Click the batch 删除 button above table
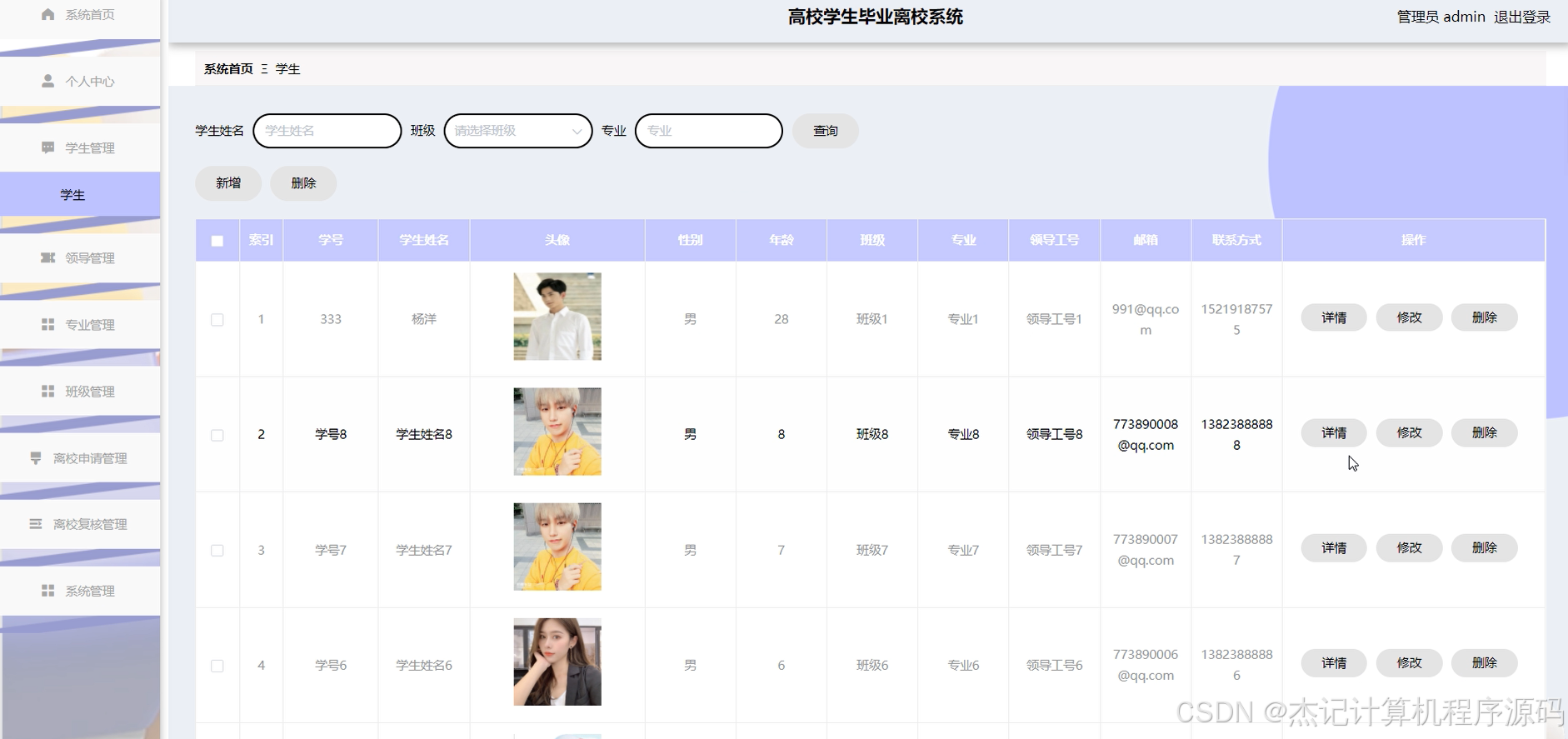Screen dimensions: 1568x739 coord(303,183)
